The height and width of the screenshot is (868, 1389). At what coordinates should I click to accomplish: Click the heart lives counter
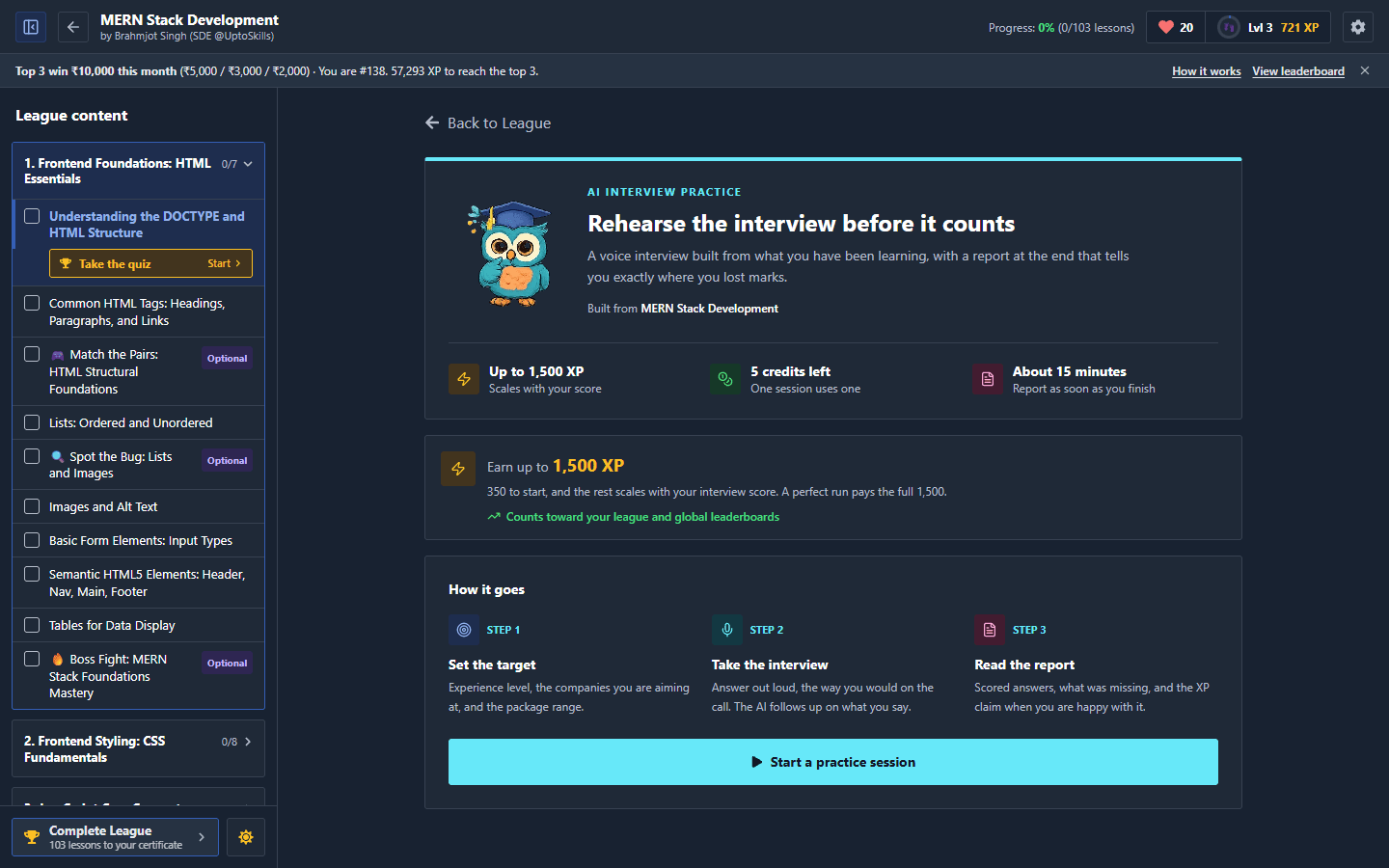pos(1176,27)
